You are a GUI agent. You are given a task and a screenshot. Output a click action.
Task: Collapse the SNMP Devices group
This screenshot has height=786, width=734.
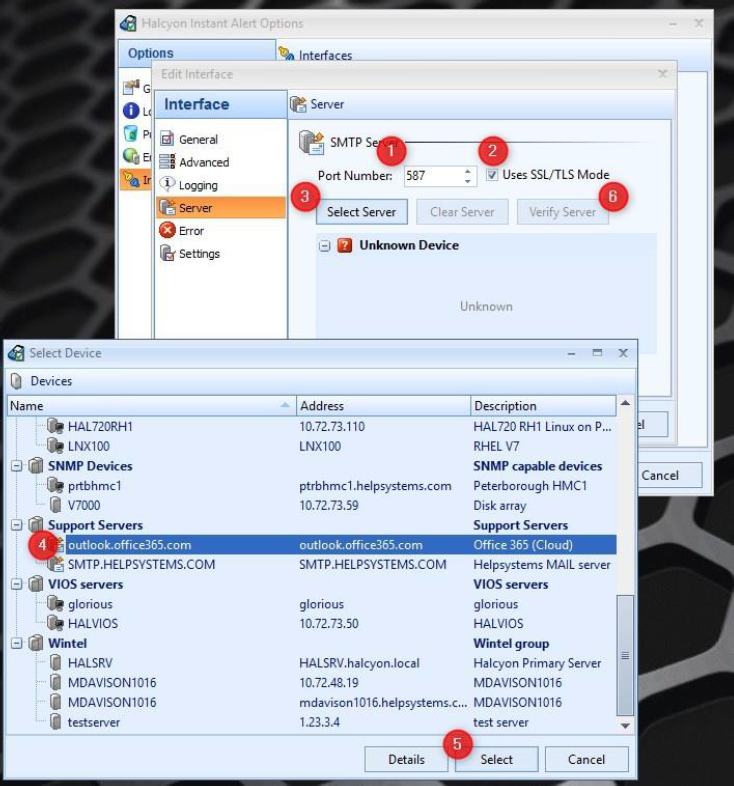[x=17, y=466]
